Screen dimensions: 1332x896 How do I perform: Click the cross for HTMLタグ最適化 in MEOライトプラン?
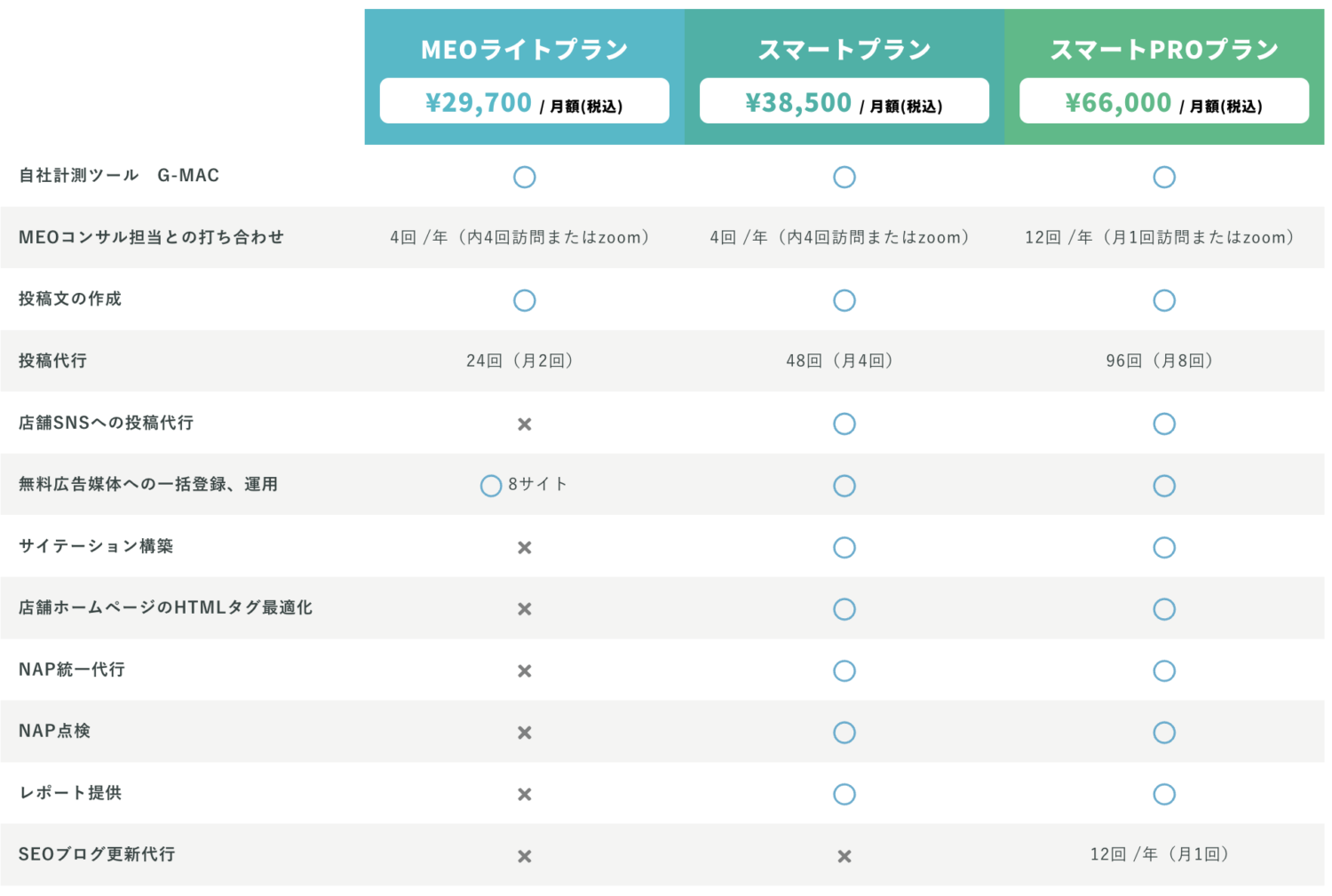525,609
